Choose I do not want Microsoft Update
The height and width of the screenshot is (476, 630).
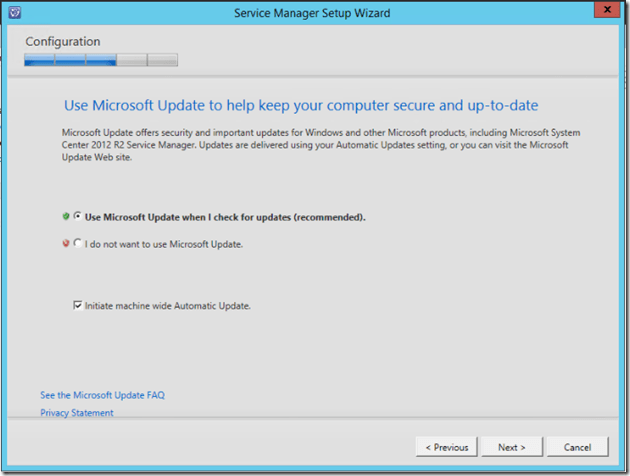point(77,244)
